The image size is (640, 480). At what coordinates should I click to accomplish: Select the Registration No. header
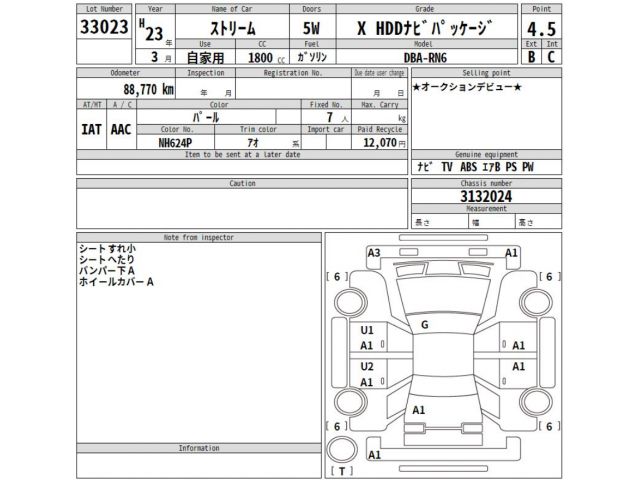pyautogui.click(x=293, y=73)
